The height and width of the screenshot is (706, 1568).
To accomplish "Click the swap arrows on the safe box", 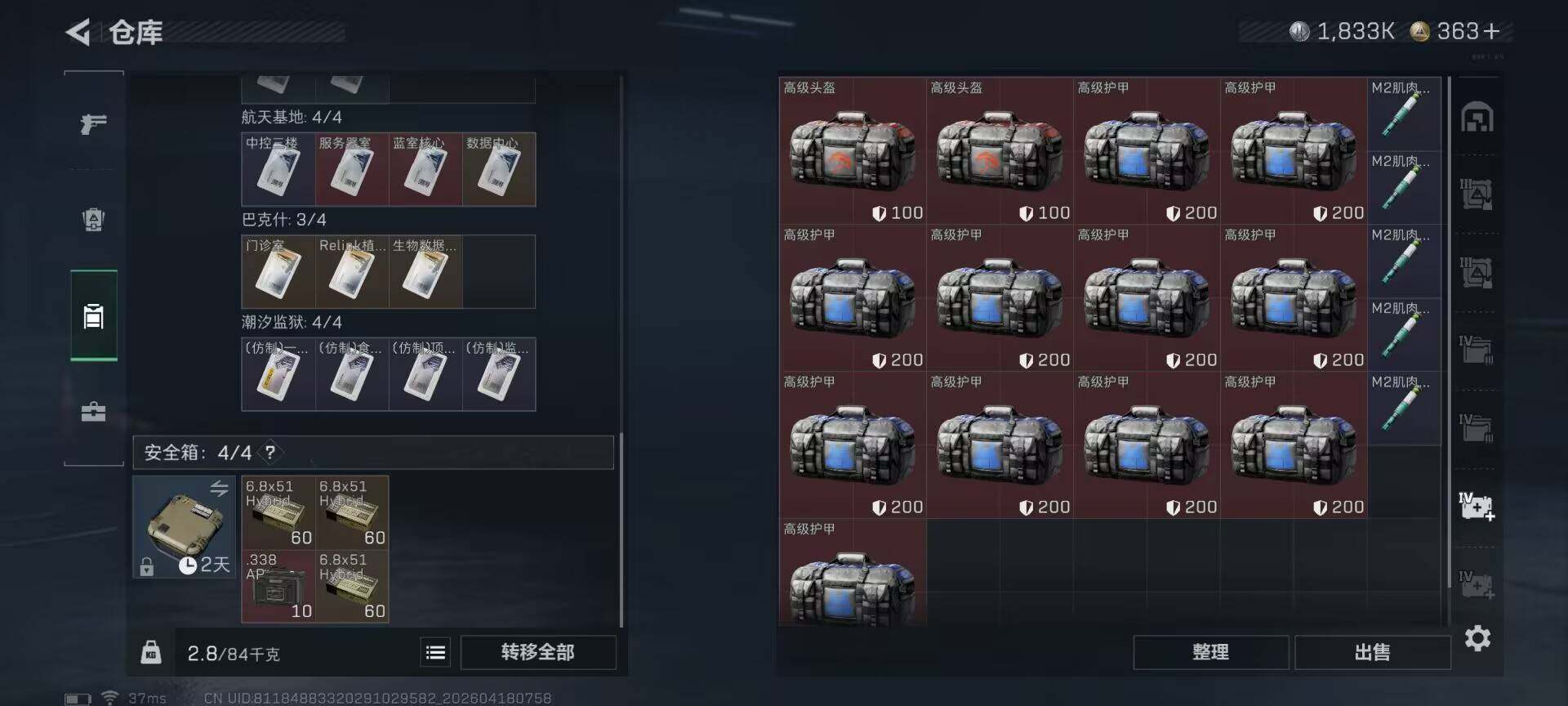I will [x=219, y=489].
